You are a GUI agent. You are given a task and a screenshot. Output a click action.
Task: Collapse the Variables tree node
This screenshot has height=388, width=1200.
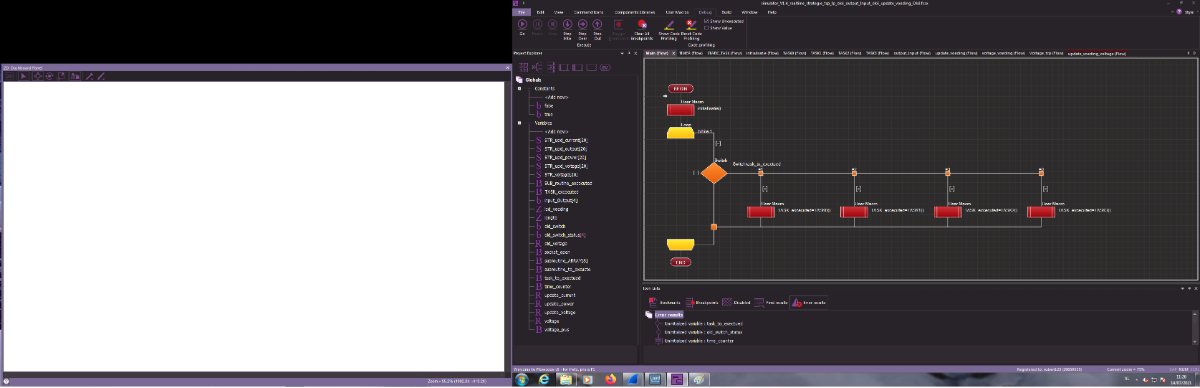[519, 123]
